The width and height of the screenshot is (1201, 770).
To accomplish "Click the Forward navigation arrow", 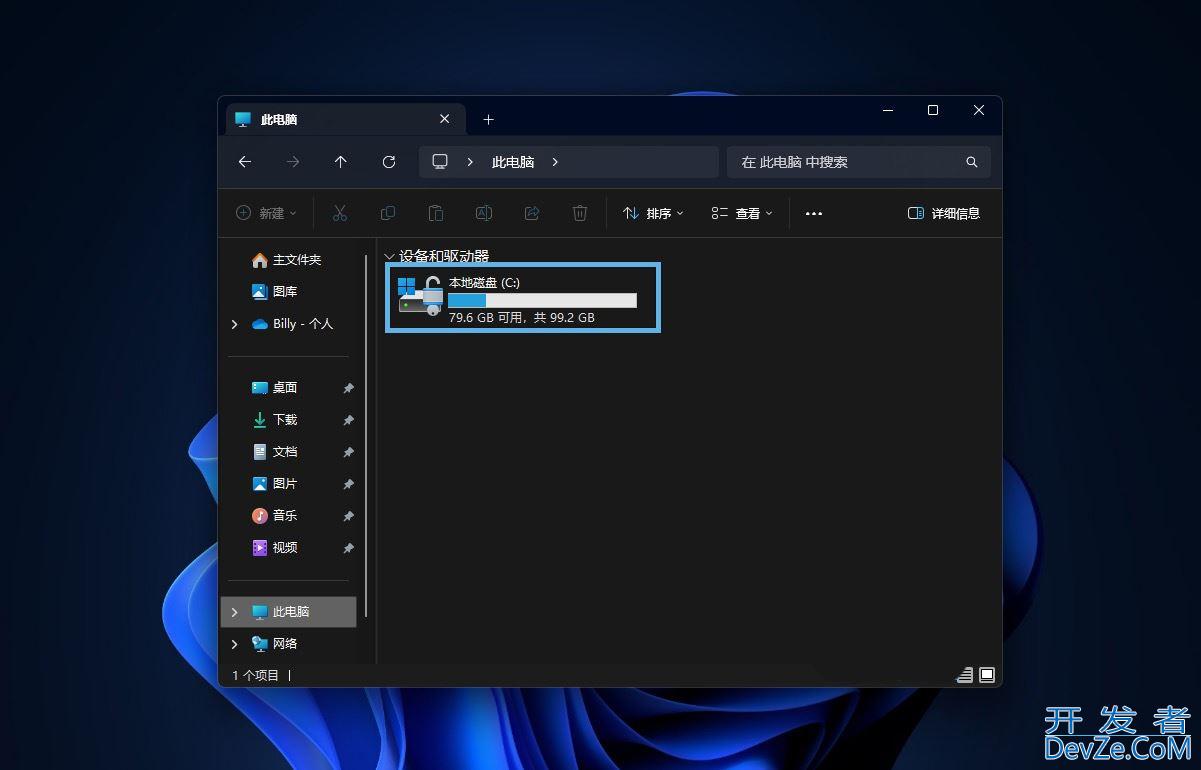I will [293, 162].
